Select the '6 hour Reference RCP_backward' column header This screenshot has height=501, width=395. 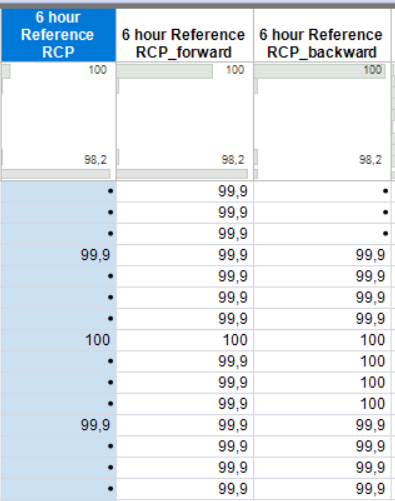pos(322,35)
